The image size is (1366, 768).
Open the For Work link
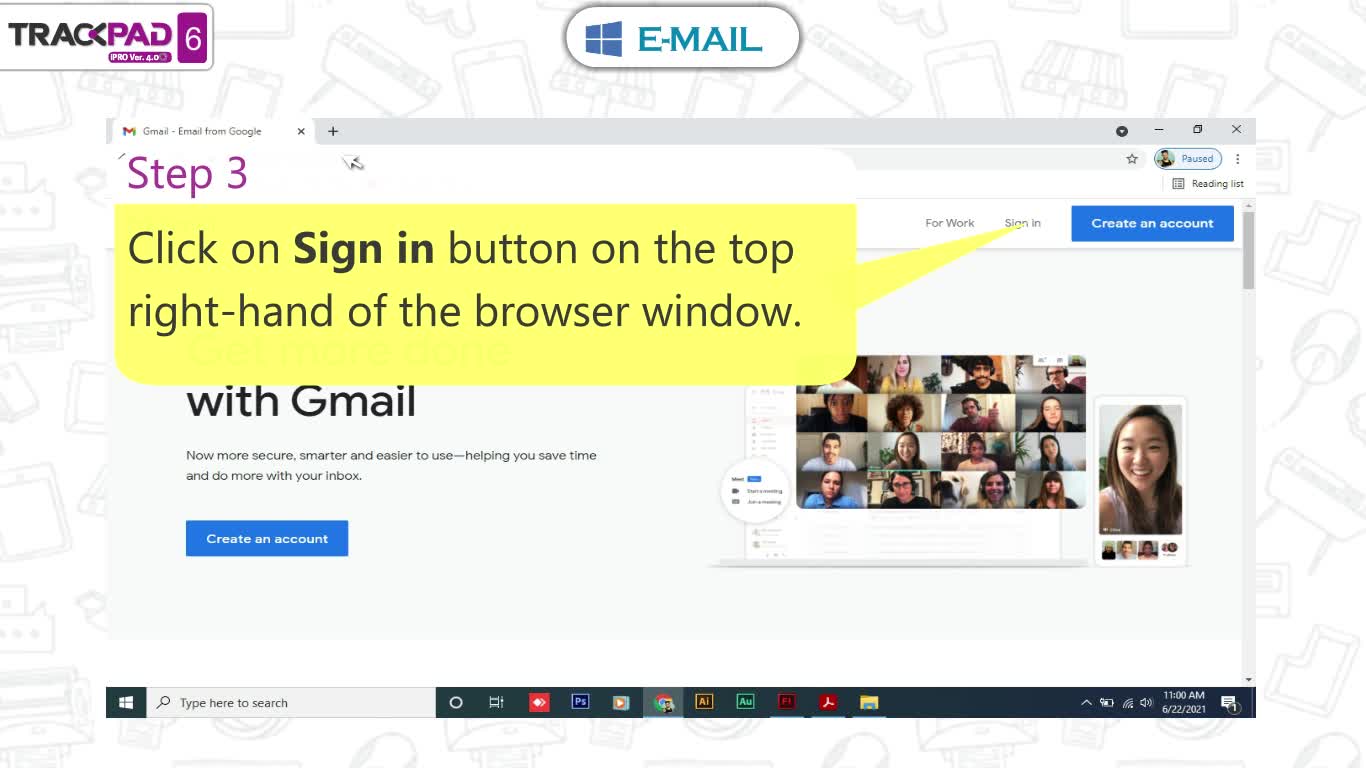click(x=949, y=223)
